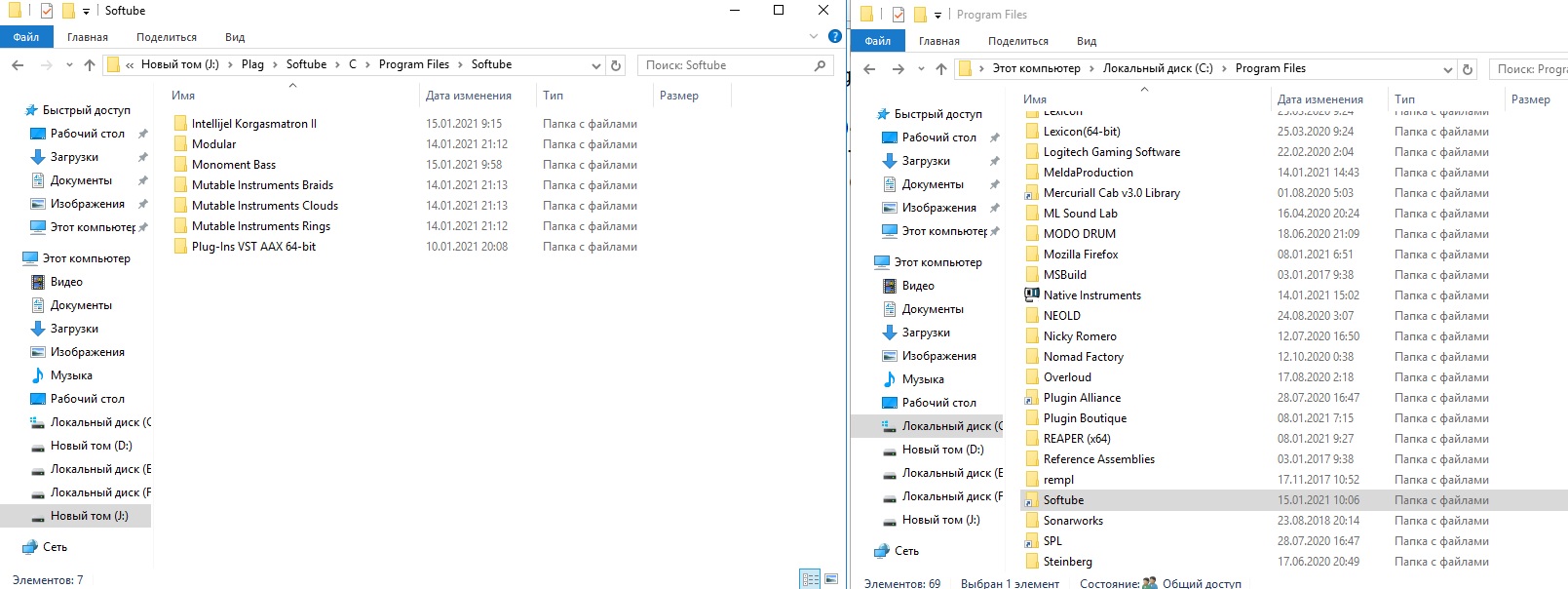This screenshot has height=589, width=1568.
Task: Open address bar history dropdown for Softube
Action: pos(596,65)
